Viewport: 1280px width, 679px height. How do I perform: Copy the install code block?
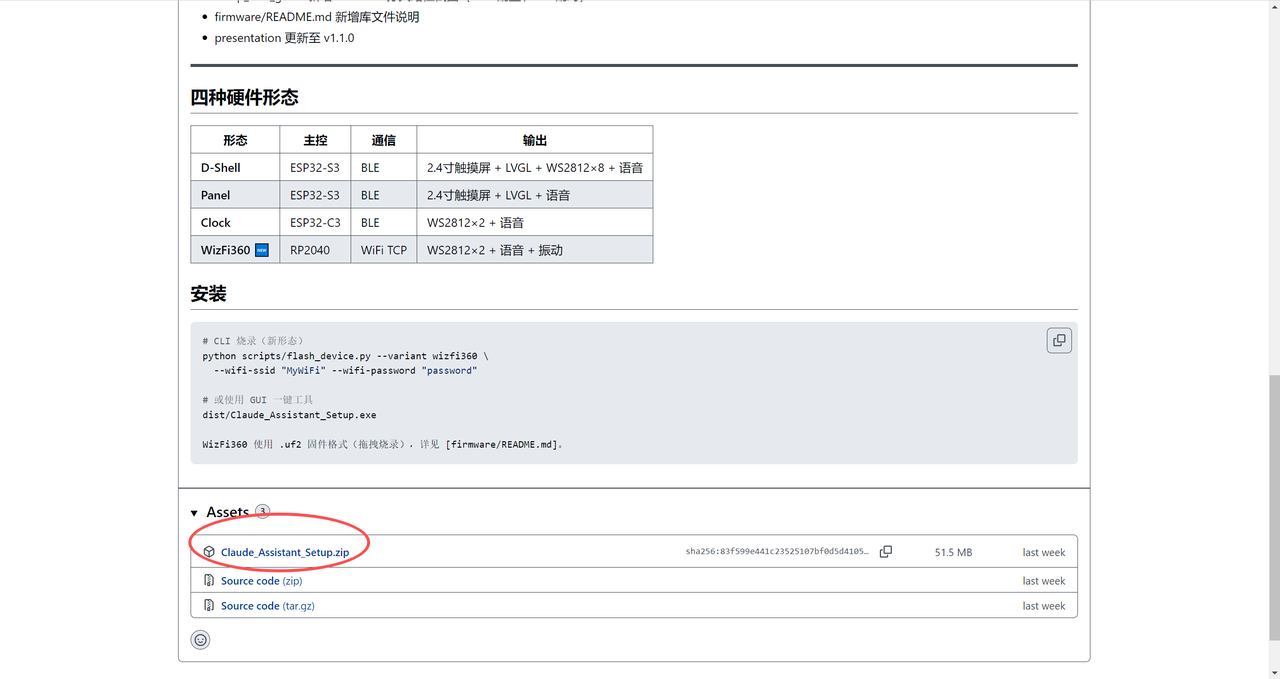click(1059, 340)
